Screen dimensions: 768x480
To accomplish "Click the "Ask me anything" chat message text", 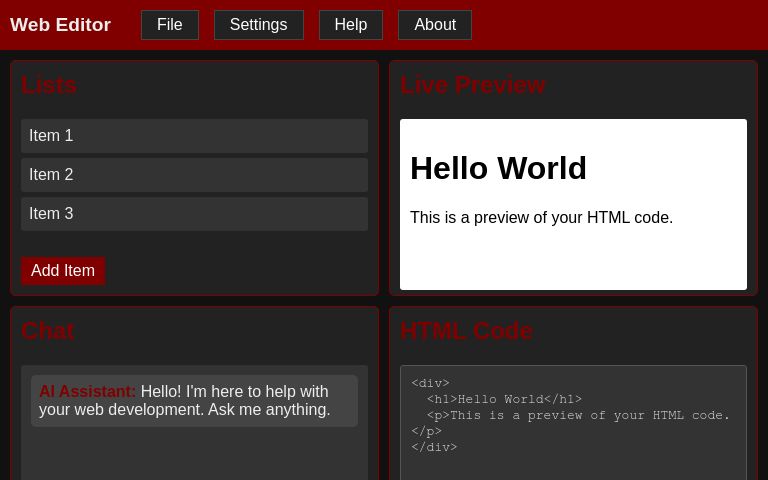I will [268, 410].
